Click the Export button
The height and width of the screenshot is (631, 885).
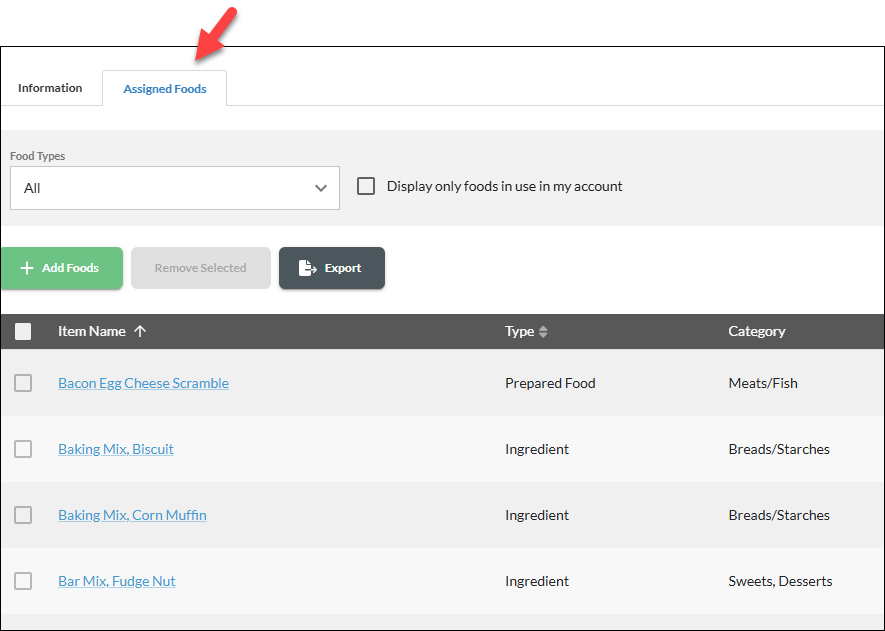332,268
